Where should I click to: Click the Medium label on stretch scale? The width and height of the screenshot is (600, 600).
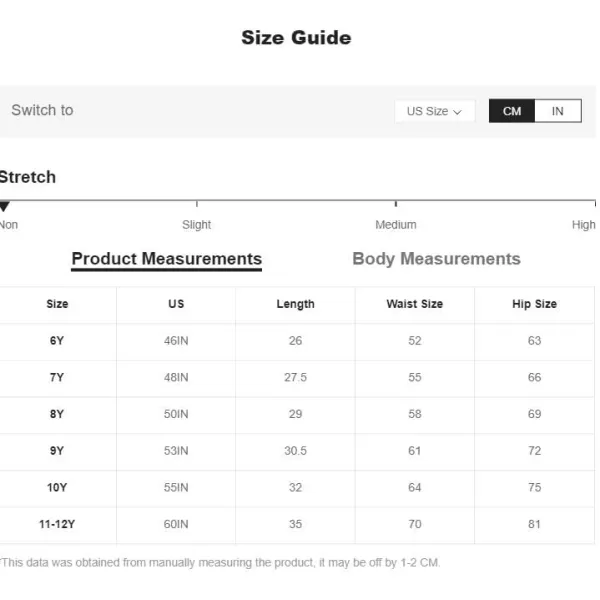coord(396,225)
